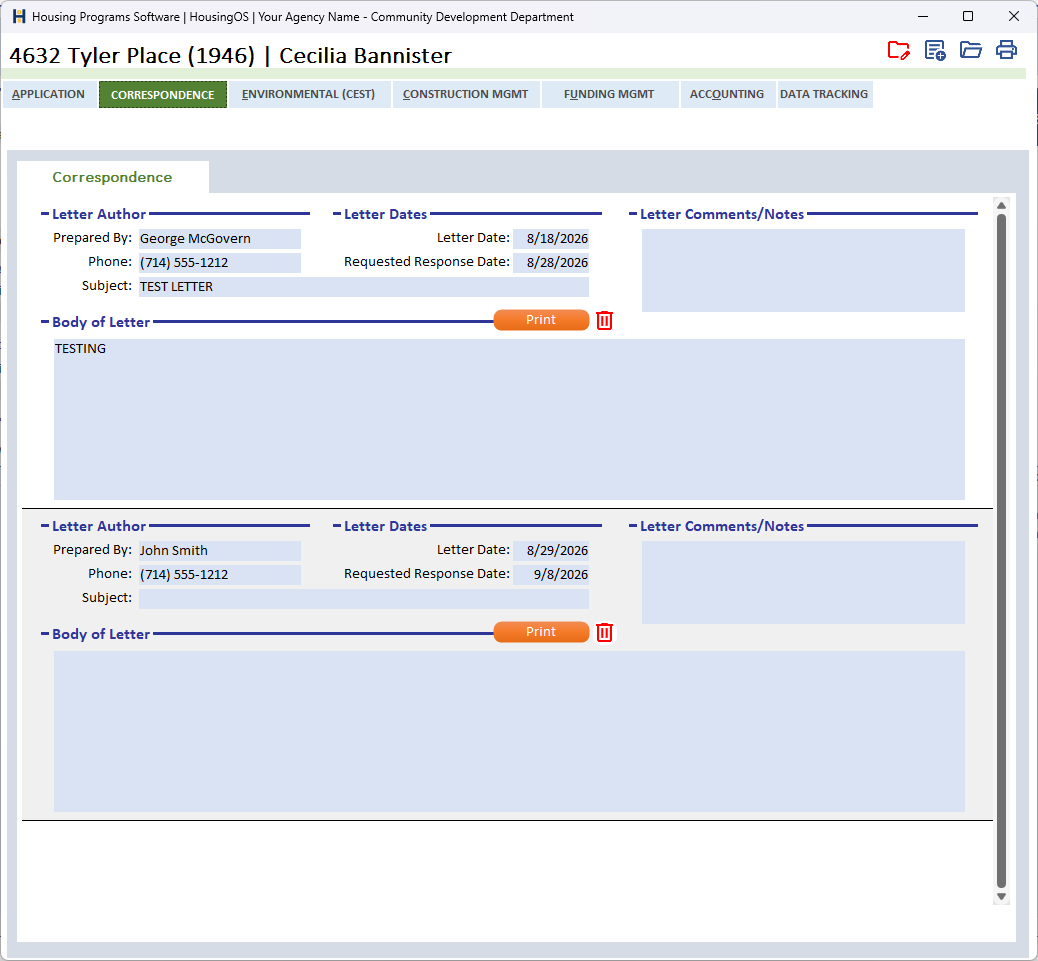1038x961 pixels.
Task: Delete John Smith's letter with trash icon
Action: pyautogui.click(x=604, y=632)
